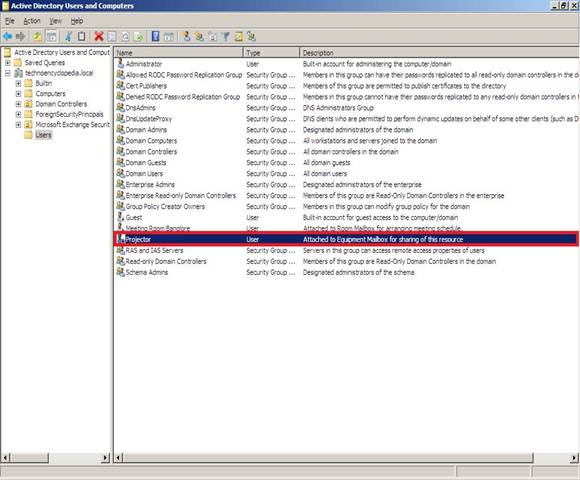Expand the Saved Queries node
Viewport: 580px width, 480px height.
tap(7, 62)
